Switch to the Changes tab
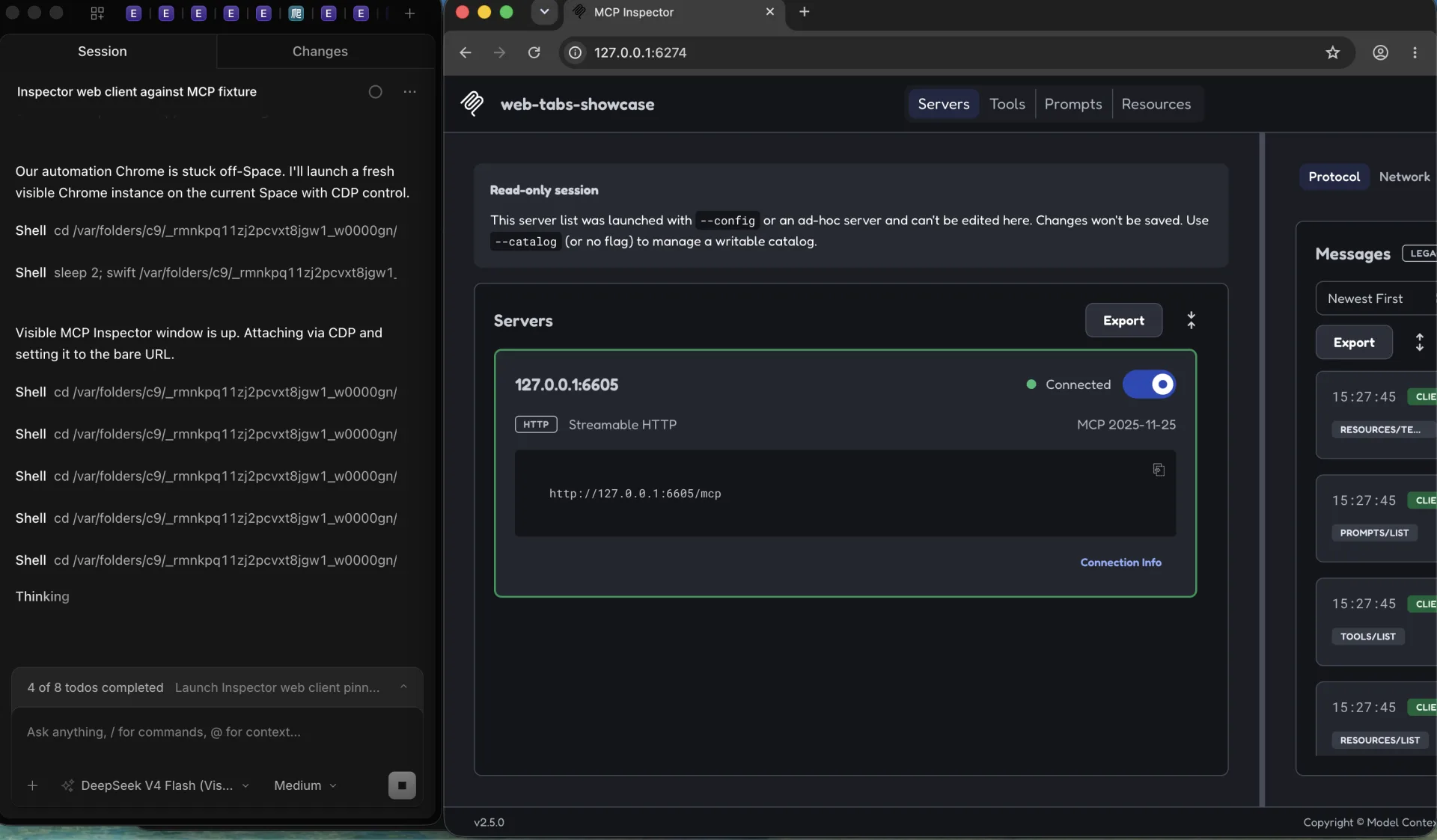1437x840 pixels. tap(320, 51)
